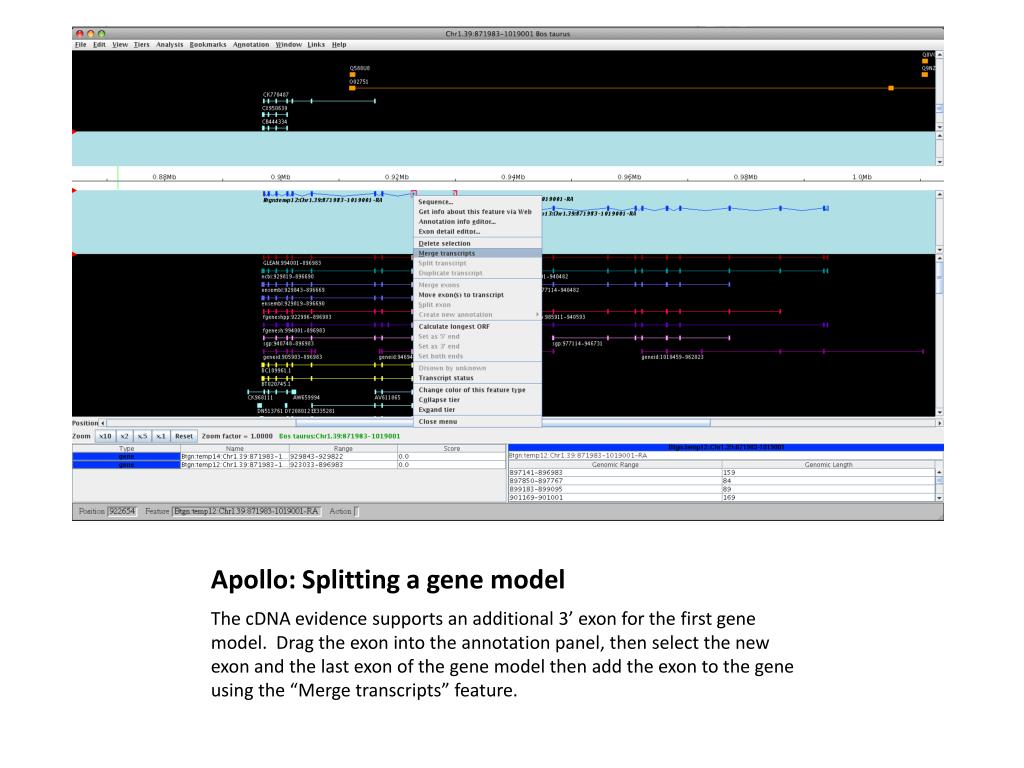Click the Score column header
The width and height of the screenshot is (1024, 768).
pos(451,449)
